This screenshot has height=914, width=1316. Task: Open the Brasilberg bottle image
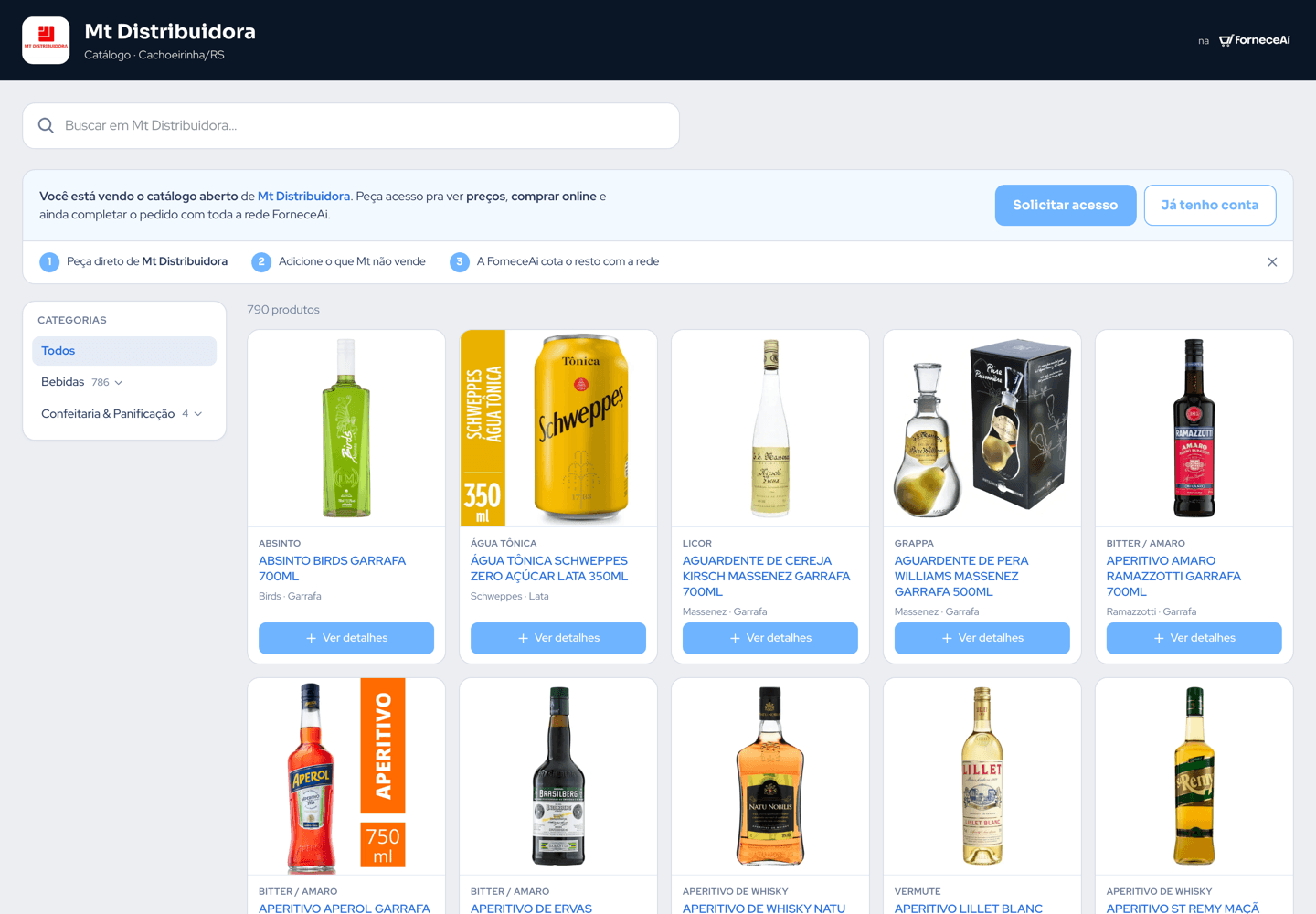pyautogui.click(x=558, y=777)
